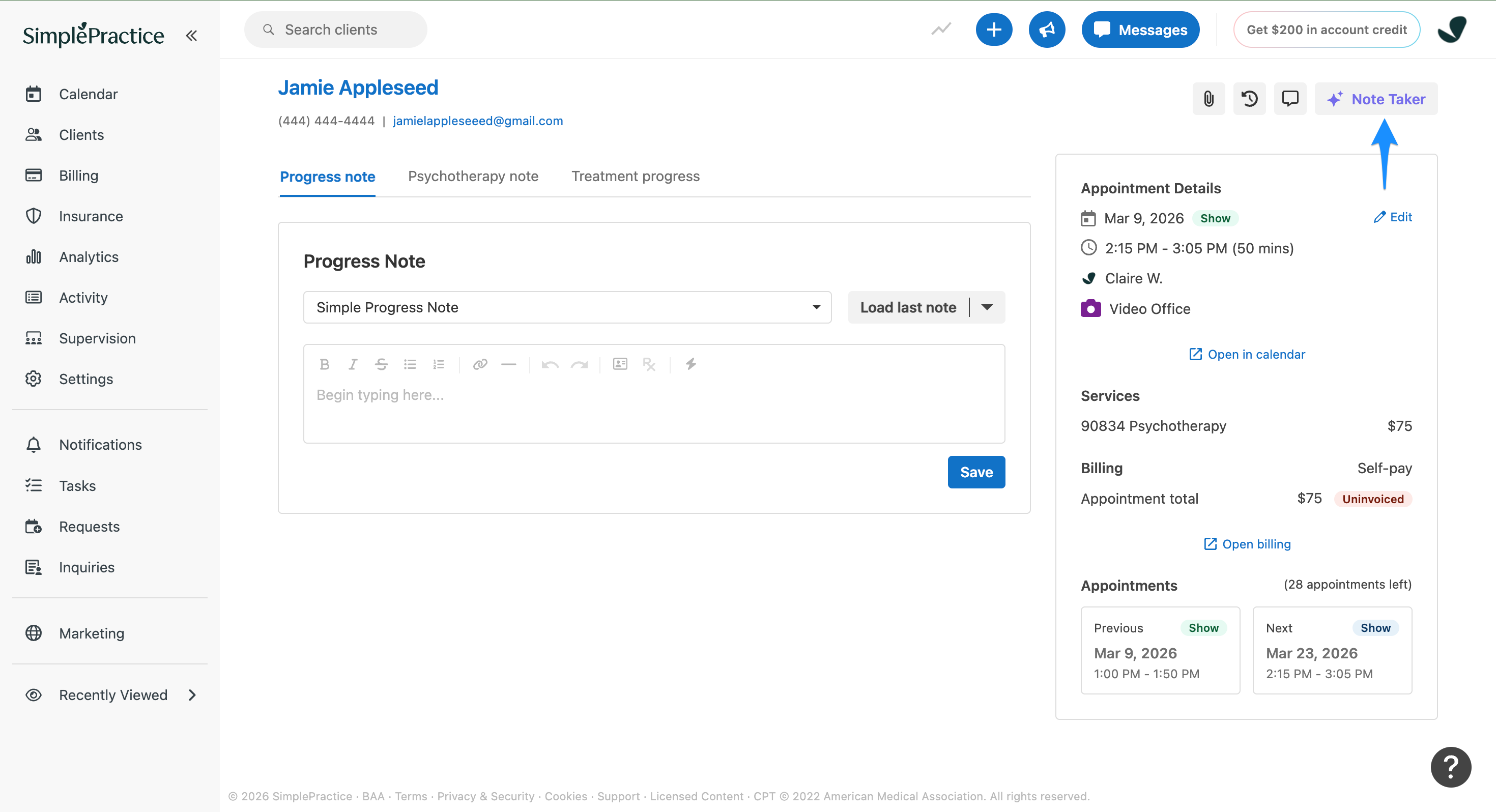Open the Simple Progress Note template dropdown
Viewport: 1496px width, 812px height.
(x=567, y=307)
